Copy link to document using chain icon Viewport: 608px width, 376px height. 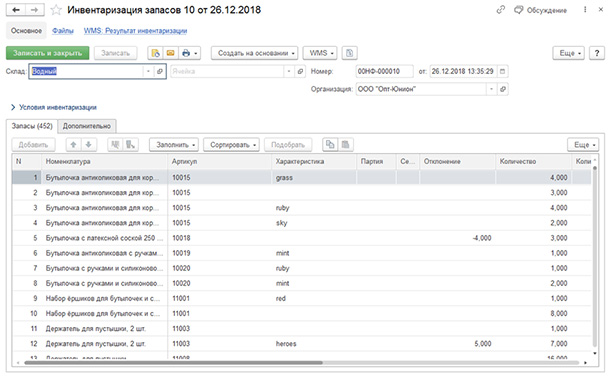[x=501, y=10]
